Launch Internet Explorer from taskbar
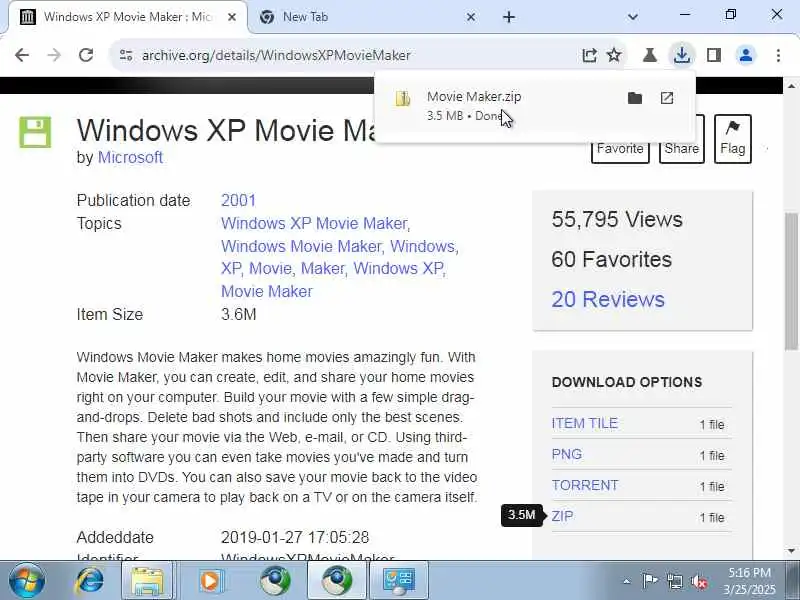800x600 pixels. [x=90, y=581]
